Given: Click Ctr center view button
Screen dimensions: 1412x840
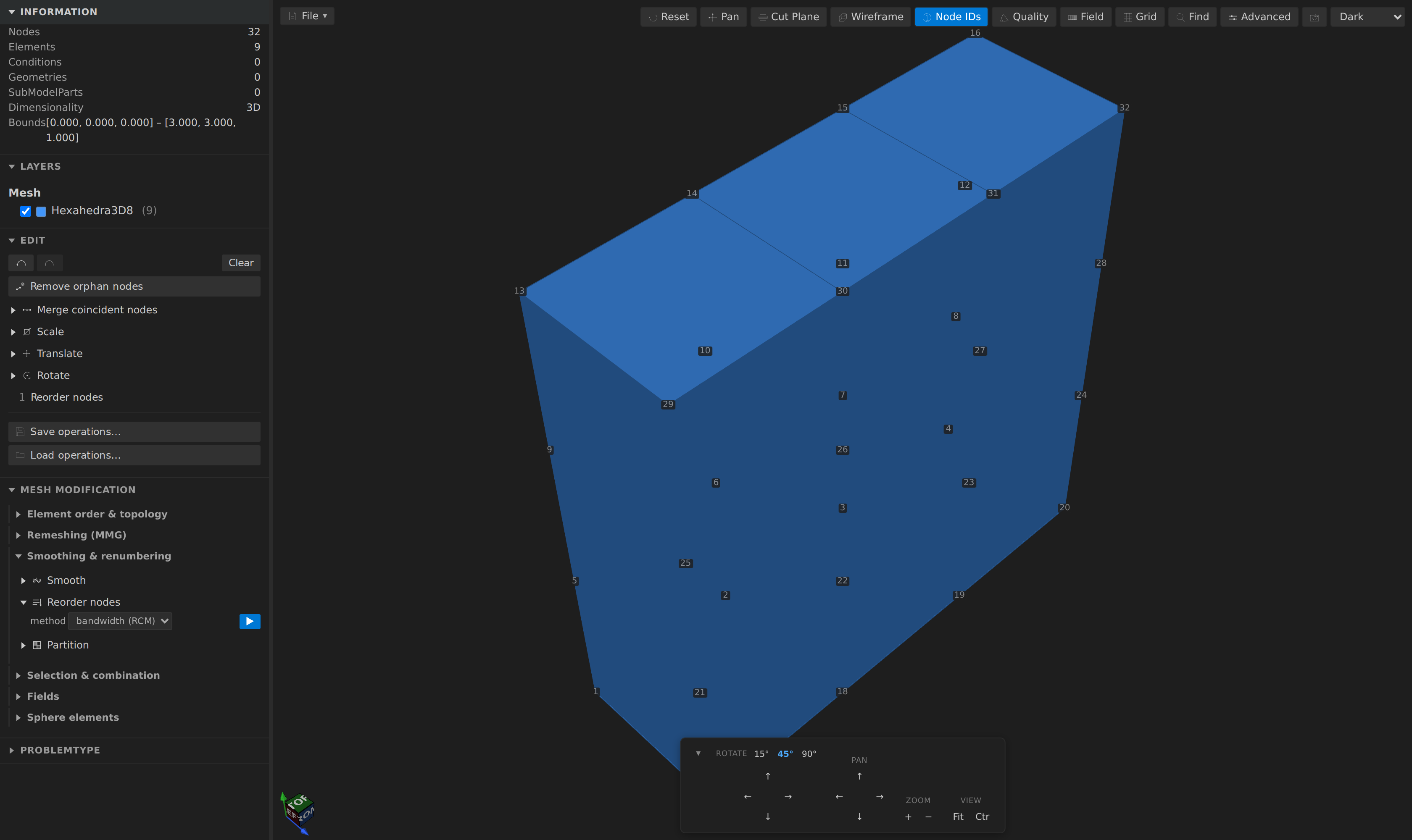Looking at the screenshot, I should click(x=982, y=817).
